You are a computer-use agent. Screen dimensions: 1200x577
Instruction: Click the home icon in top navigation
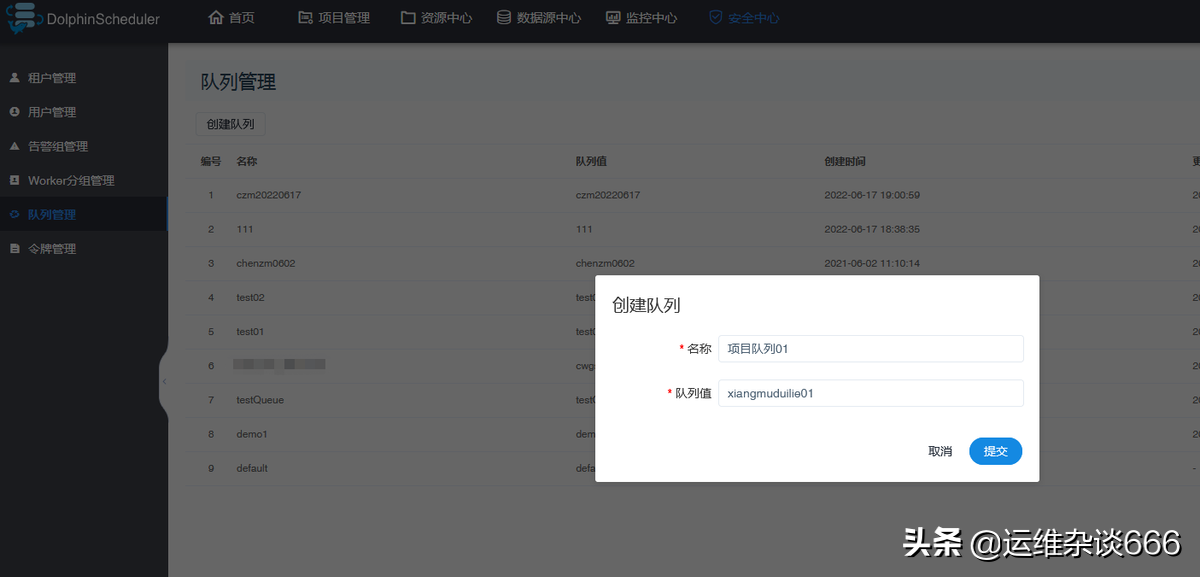point(215,18)
